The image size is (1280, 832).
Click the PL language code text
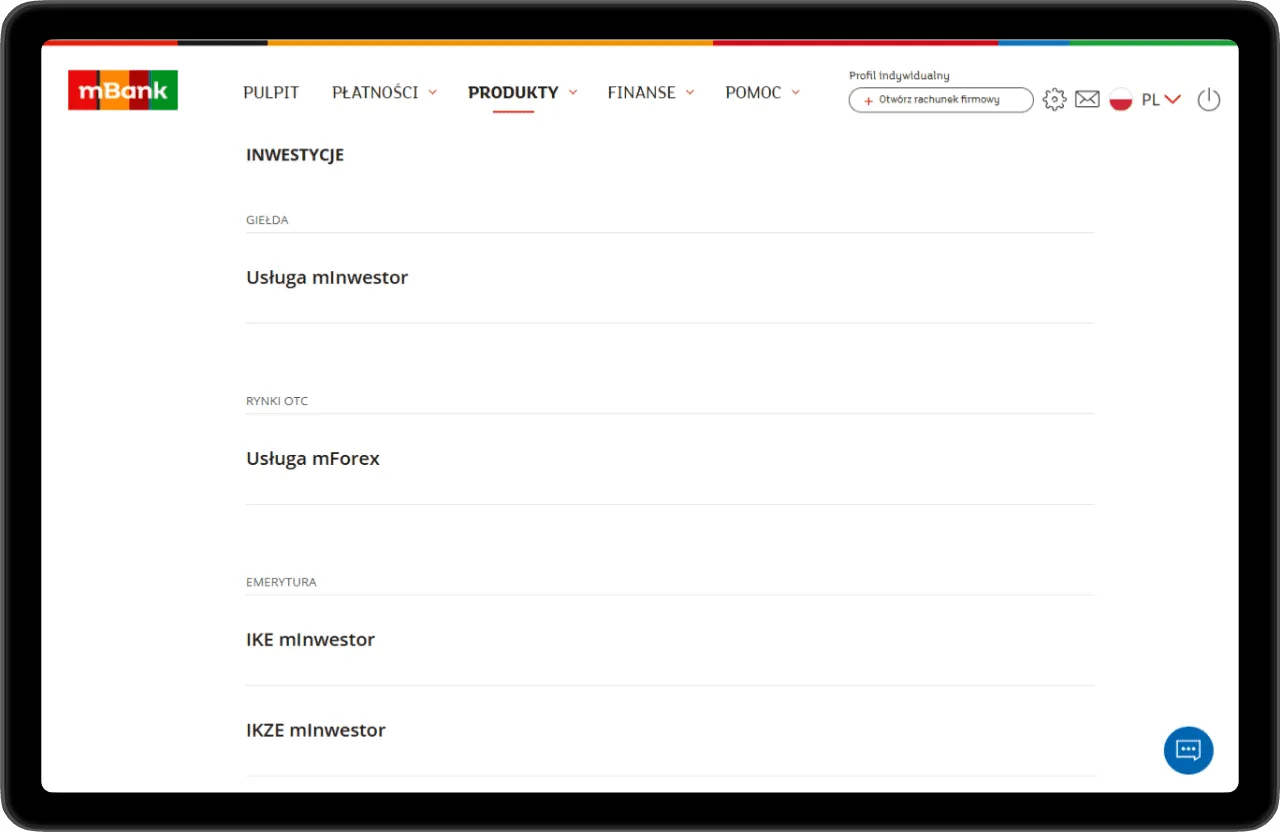(x=1150, y=100)
